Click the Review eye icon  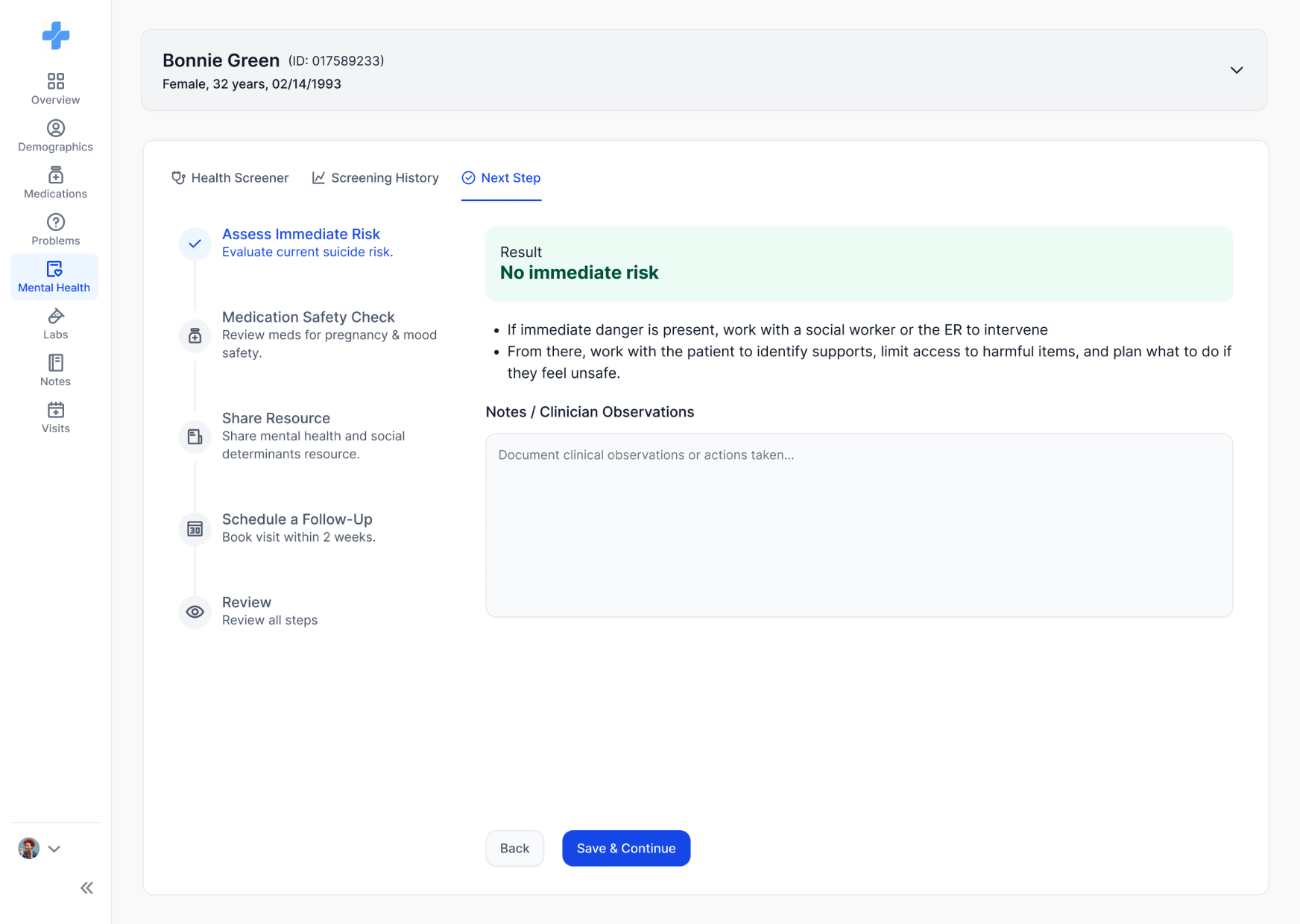coord(195,612)
